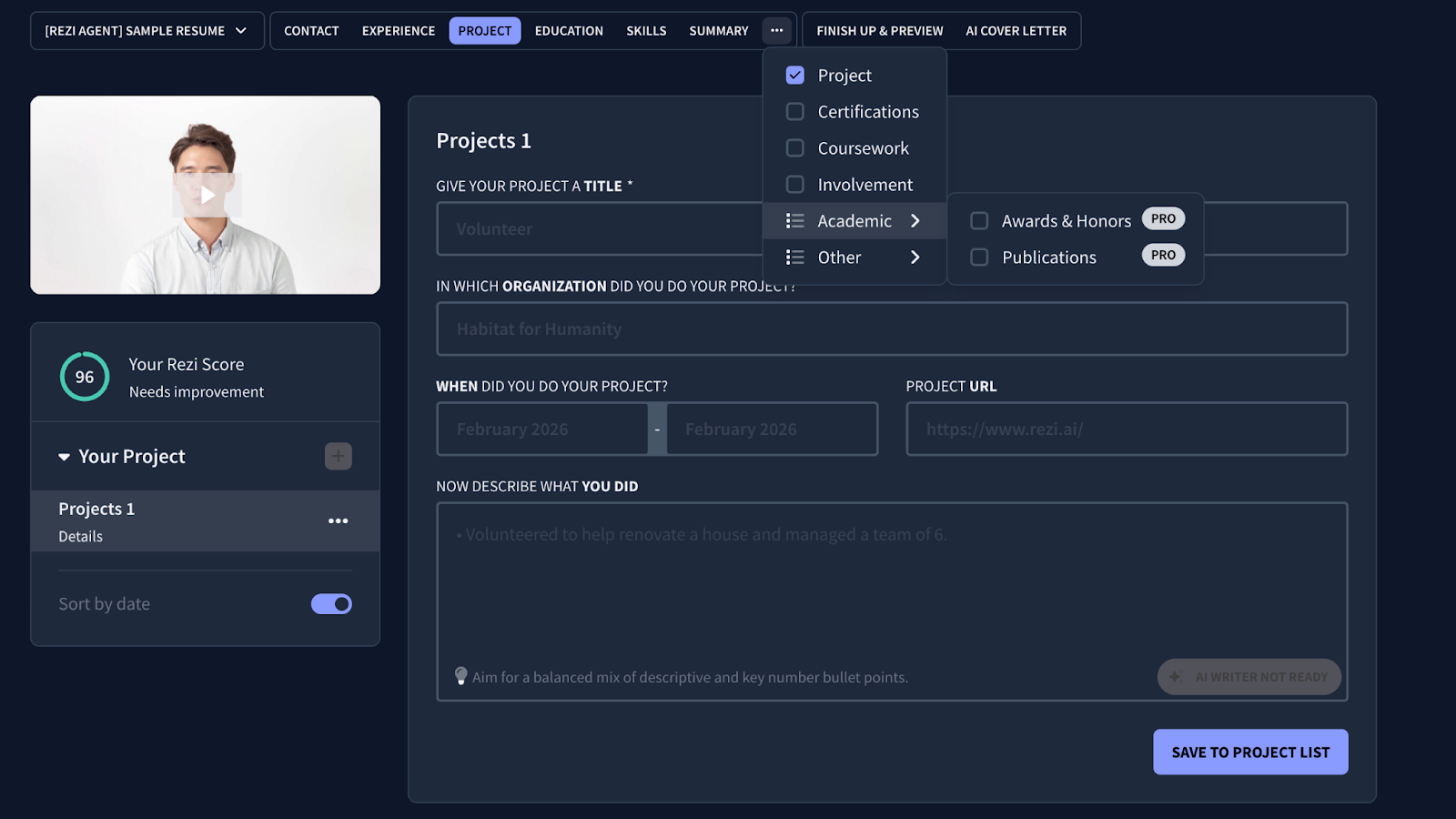Click the Academic list icon

(x=794, y=221)
